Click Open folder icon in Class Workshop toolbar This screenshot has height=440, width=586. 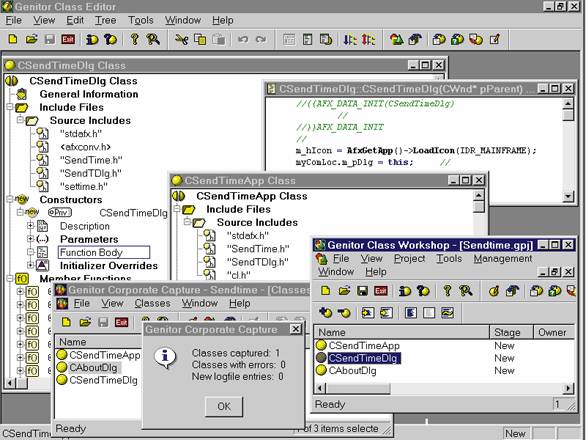pyautogui.click(x=344, y=290)
